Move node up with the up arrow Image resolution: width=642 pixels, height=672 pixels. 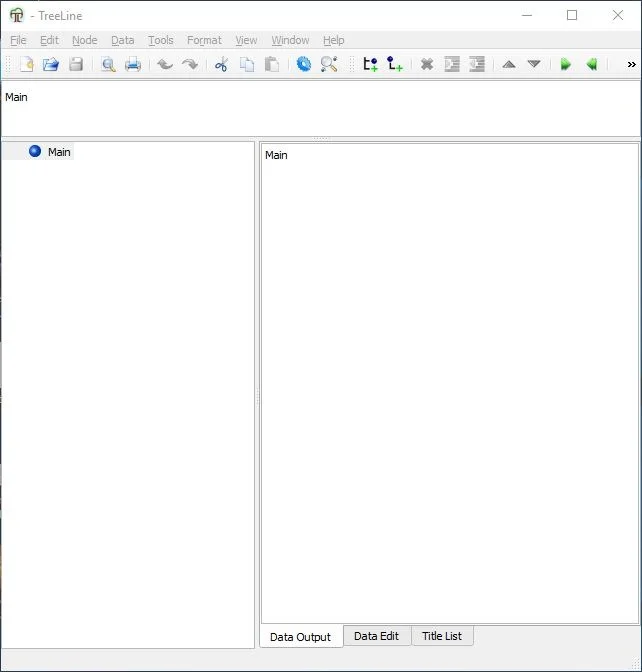(509, 64)
